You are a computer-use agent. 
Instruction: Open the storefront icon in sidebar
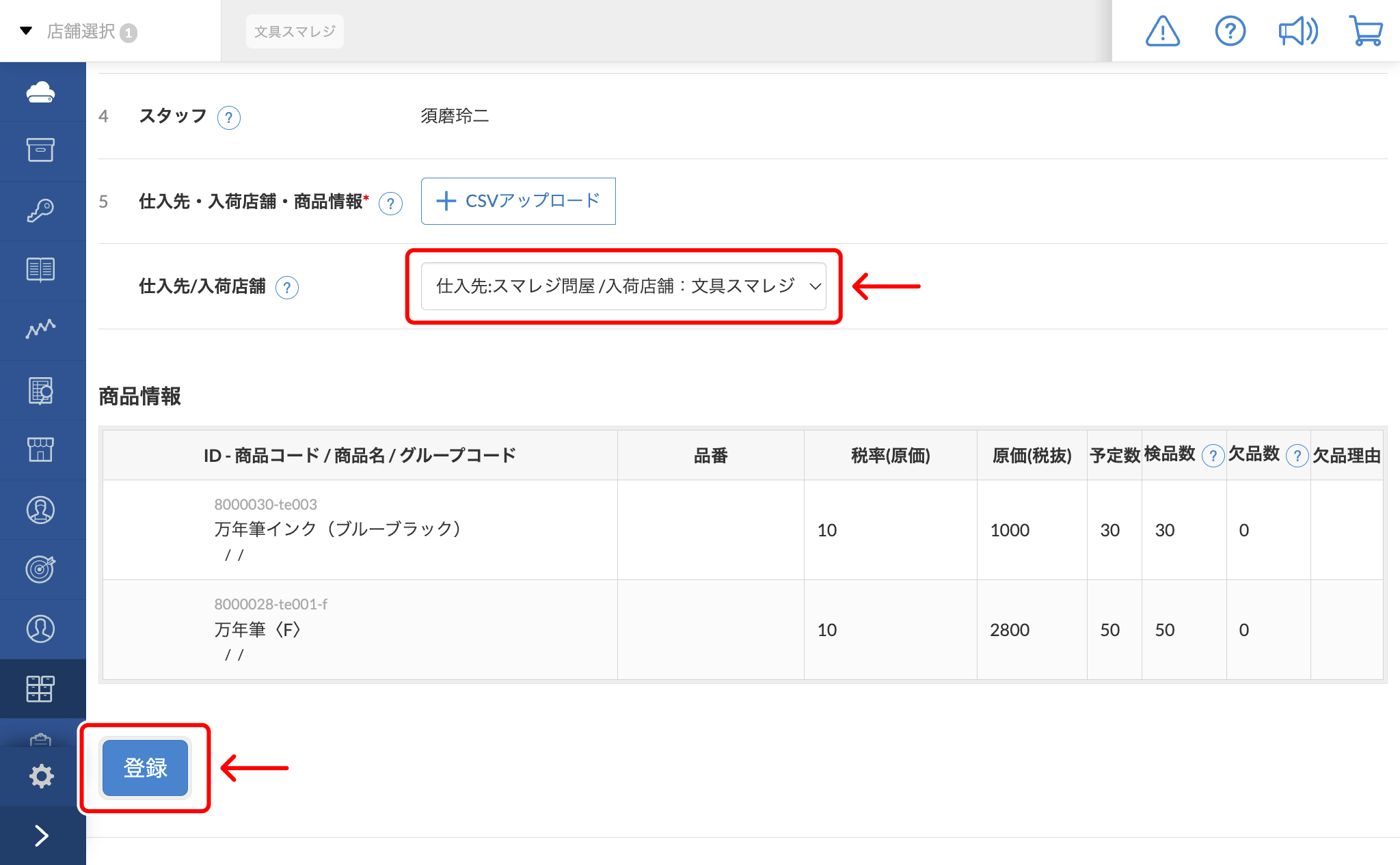point(41,449)
